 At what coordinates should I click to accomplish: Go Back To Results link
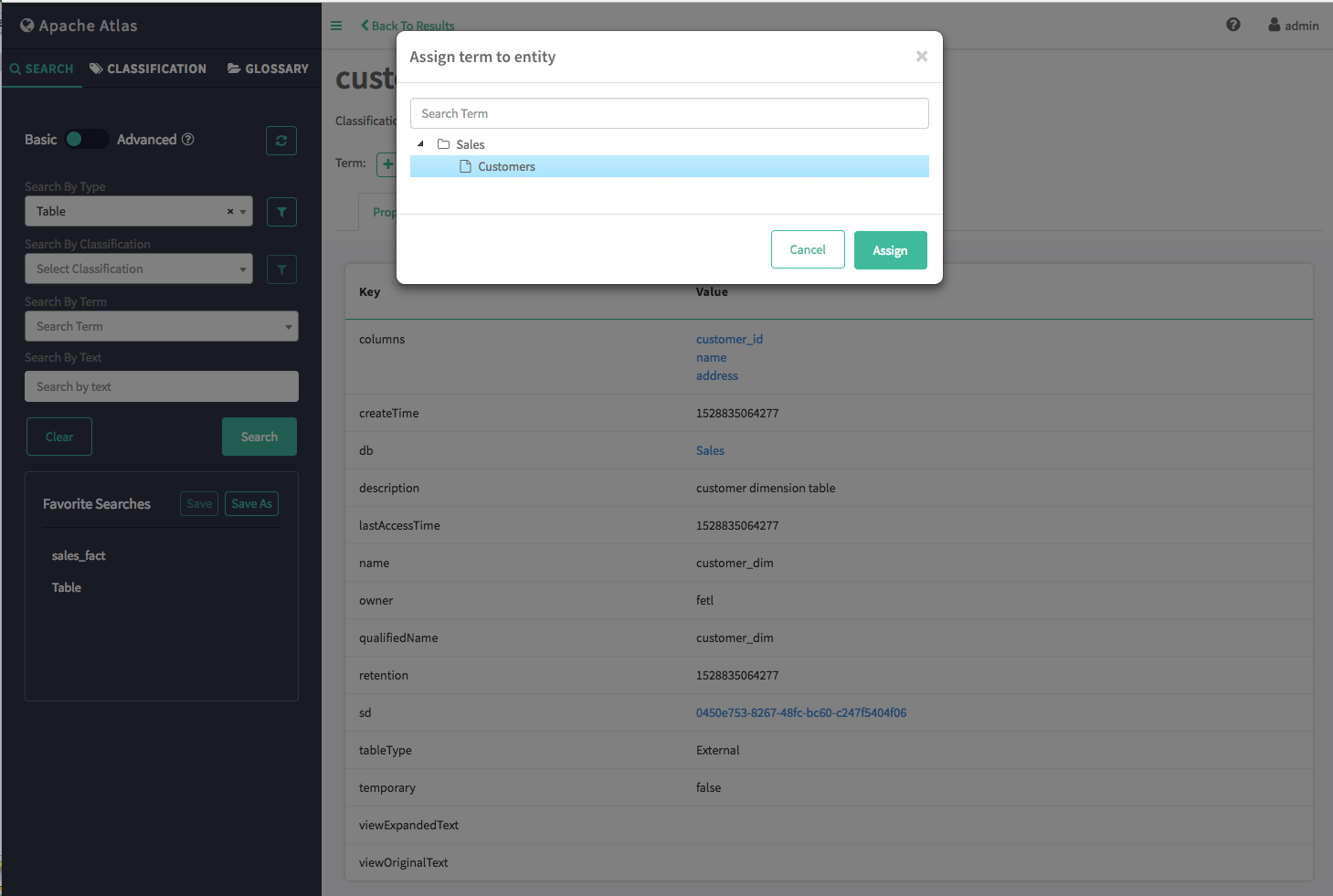tap(407, 26)
